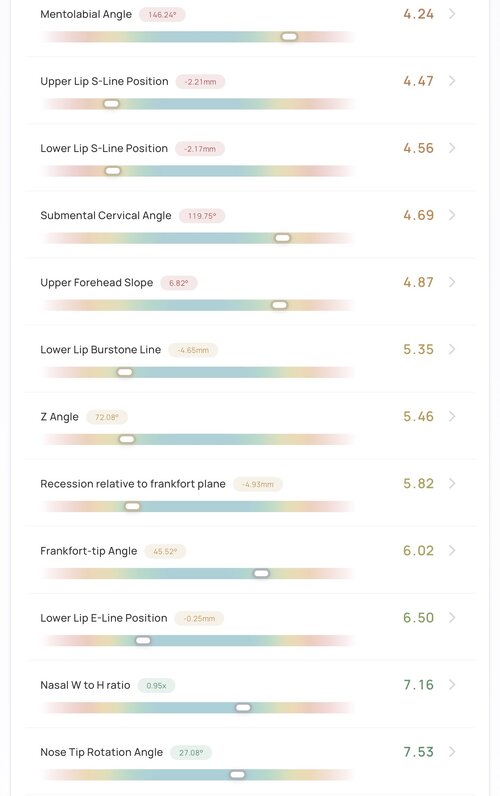Click the Z Angle slider handle
The width and height of the screenshot is (500, 796).
tap(127, 439)
